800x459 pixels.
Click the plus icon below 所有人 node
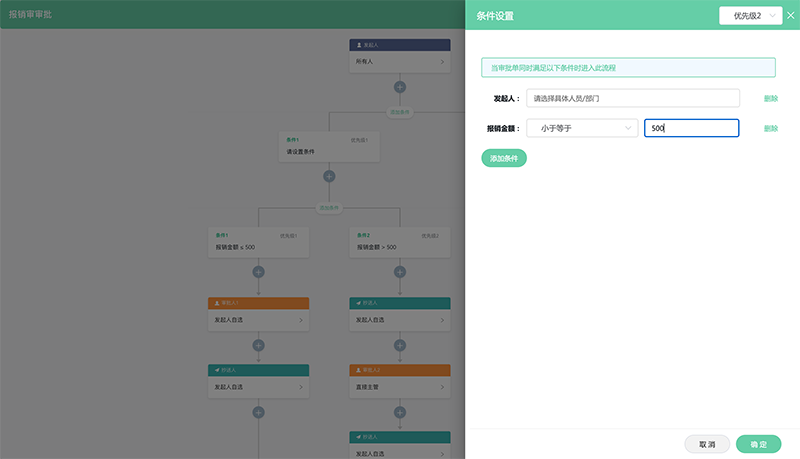pos(400,87)
